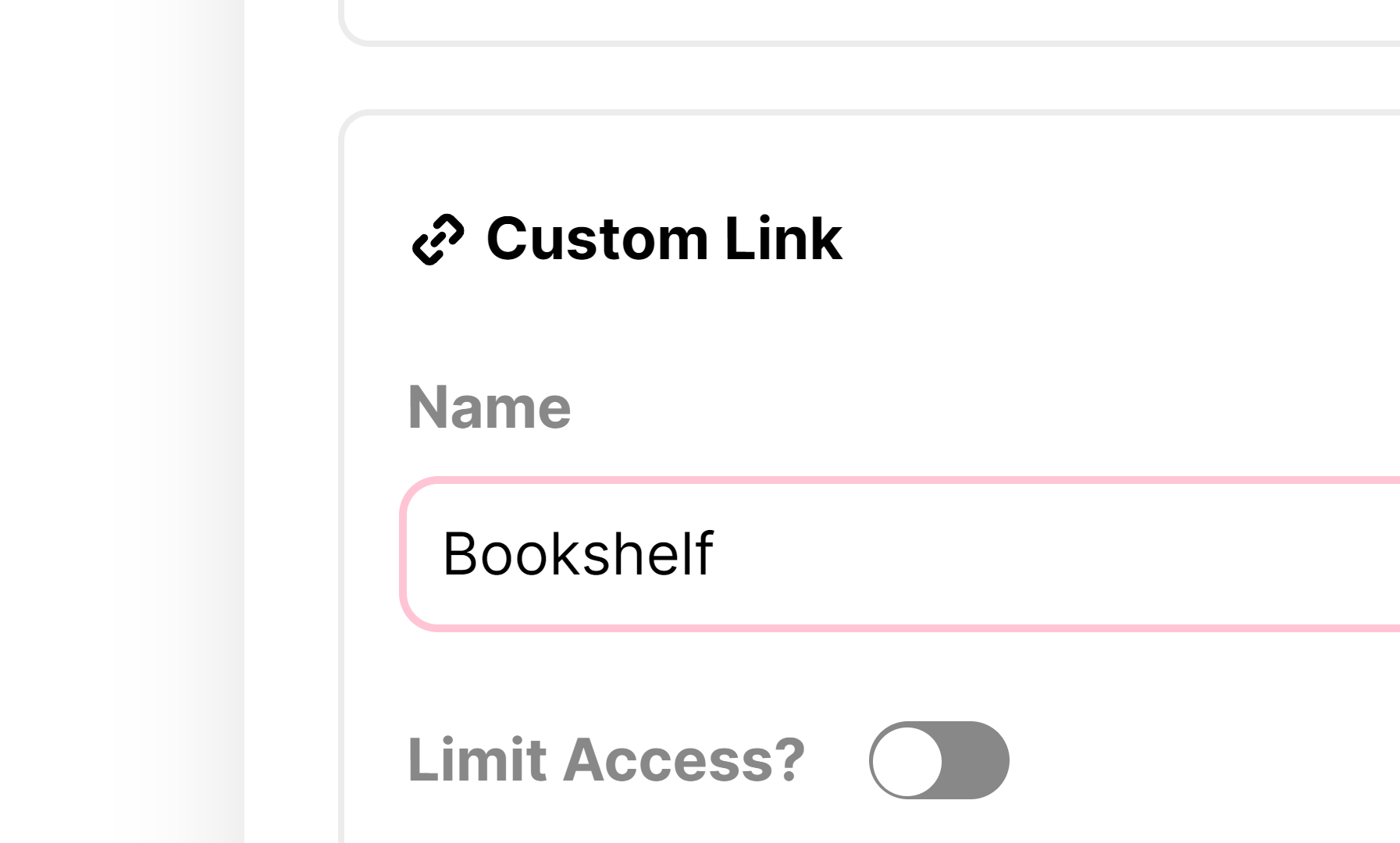Focus the Name input field
Screen dimensions: 1400x843
pyautogui.click(x=898, y=554)
